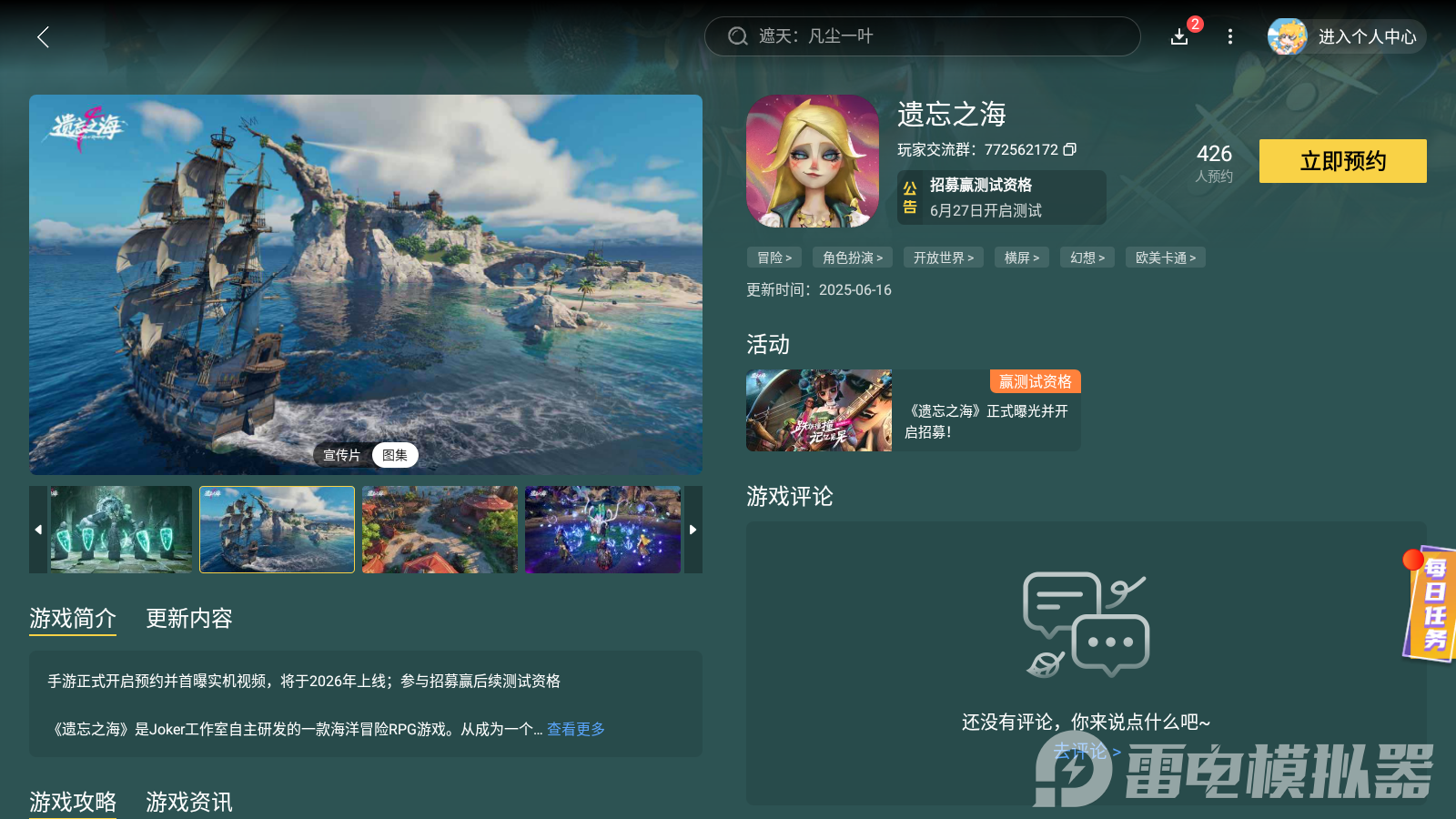Switch to 图集 view on the media player
This screenshot has height=819, width=1456.
point(395,455)
